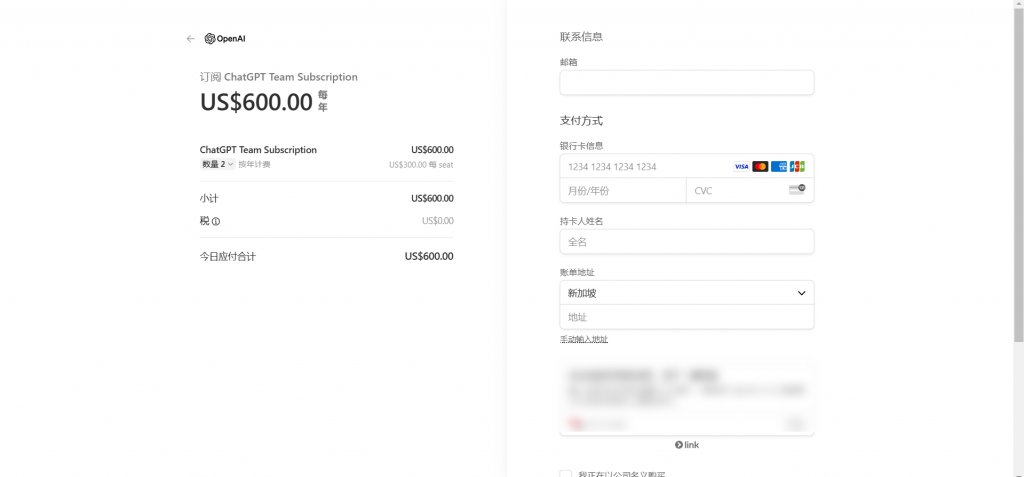Open the 新加坡 country dropdown
This screenshot has height=477, width=1024.
point(687,293)
